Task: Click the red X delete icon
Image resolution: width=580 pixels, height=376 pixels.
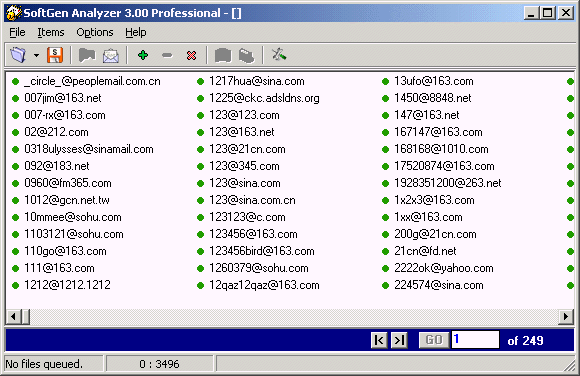Action: 191,56
